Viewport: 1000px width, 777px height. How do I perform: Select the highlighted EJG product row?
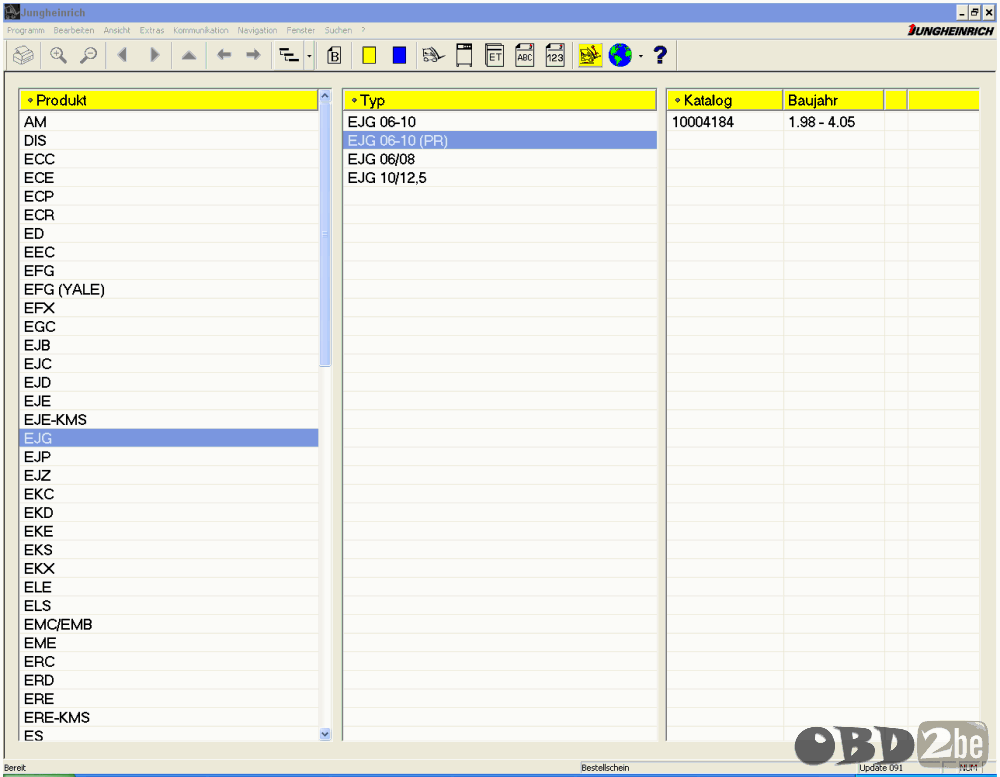point(169,438)
